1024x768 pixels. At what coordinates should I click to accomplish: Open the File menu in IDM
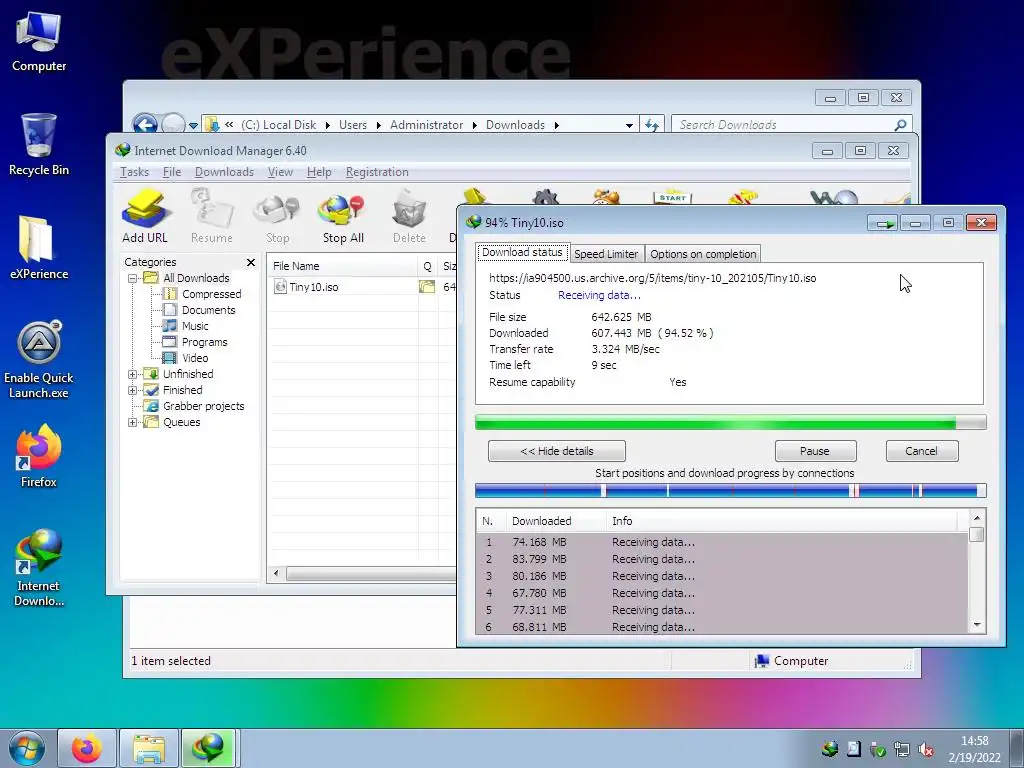(172, 172)
